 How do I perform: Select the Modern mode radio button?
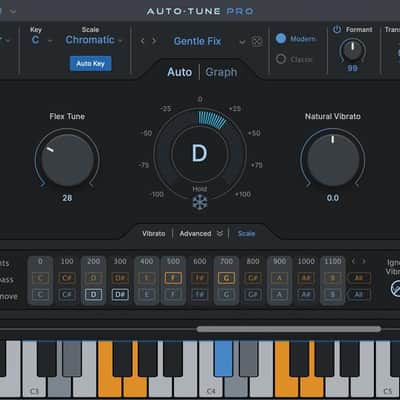pos(281,39)
